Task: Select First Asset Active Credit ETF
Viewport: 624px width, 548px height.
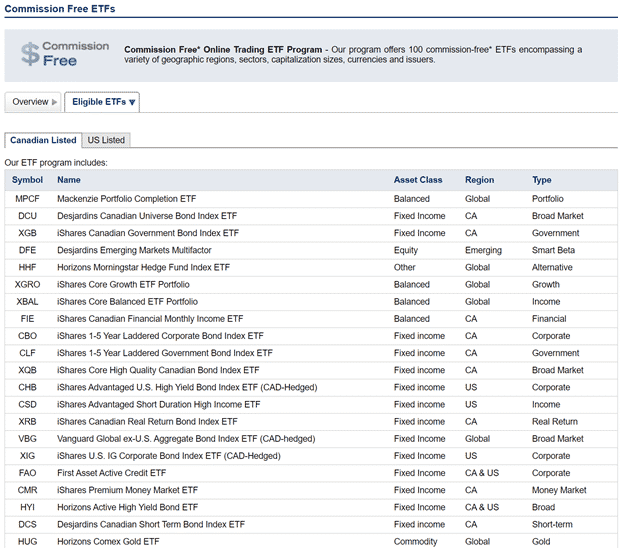Action: tap(111, 473)
